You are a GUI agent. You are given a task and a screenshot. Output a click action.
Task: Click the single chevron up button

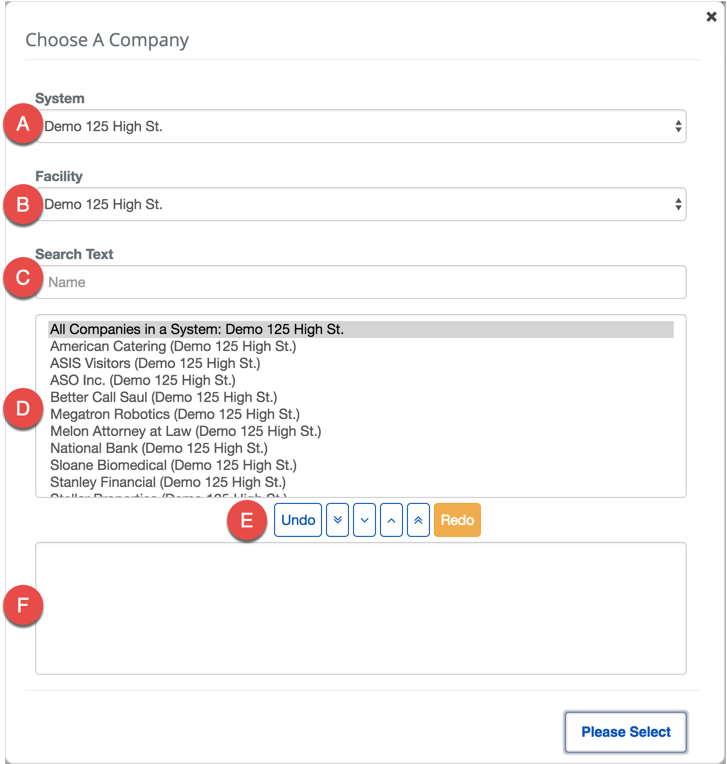(391, 520)
